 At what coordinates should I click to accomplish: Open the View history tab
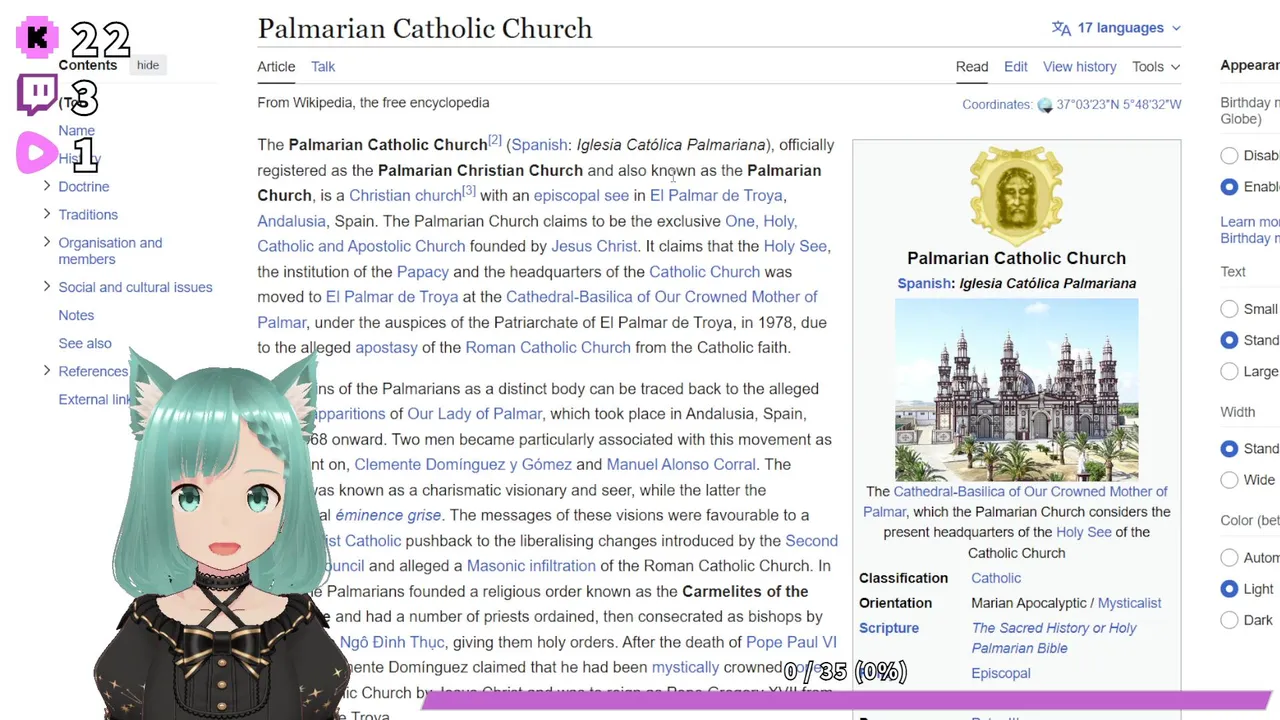[1080, 67]
